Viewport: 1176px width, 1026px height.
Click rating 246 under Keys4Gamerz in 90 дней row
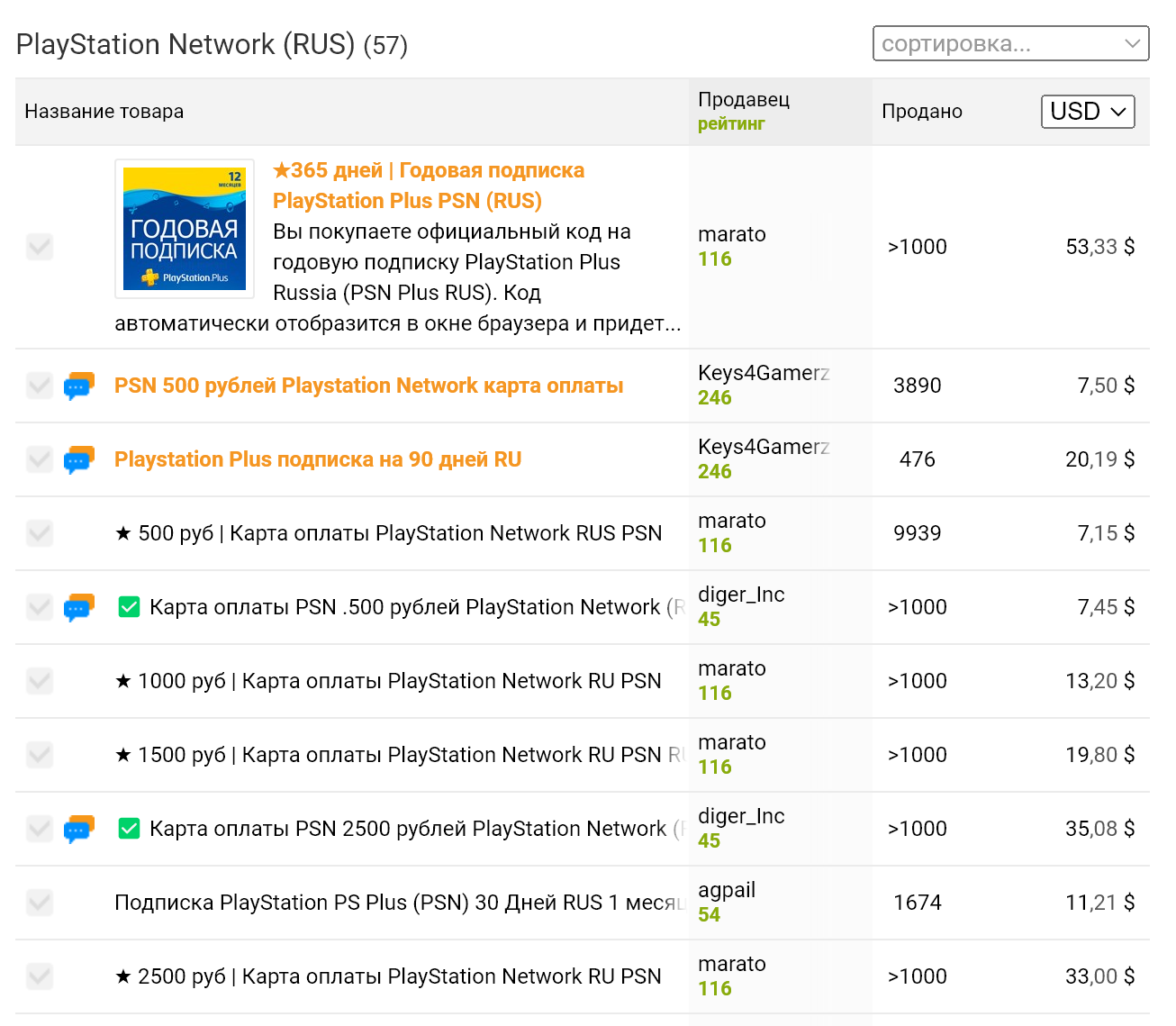pos(715,472)
